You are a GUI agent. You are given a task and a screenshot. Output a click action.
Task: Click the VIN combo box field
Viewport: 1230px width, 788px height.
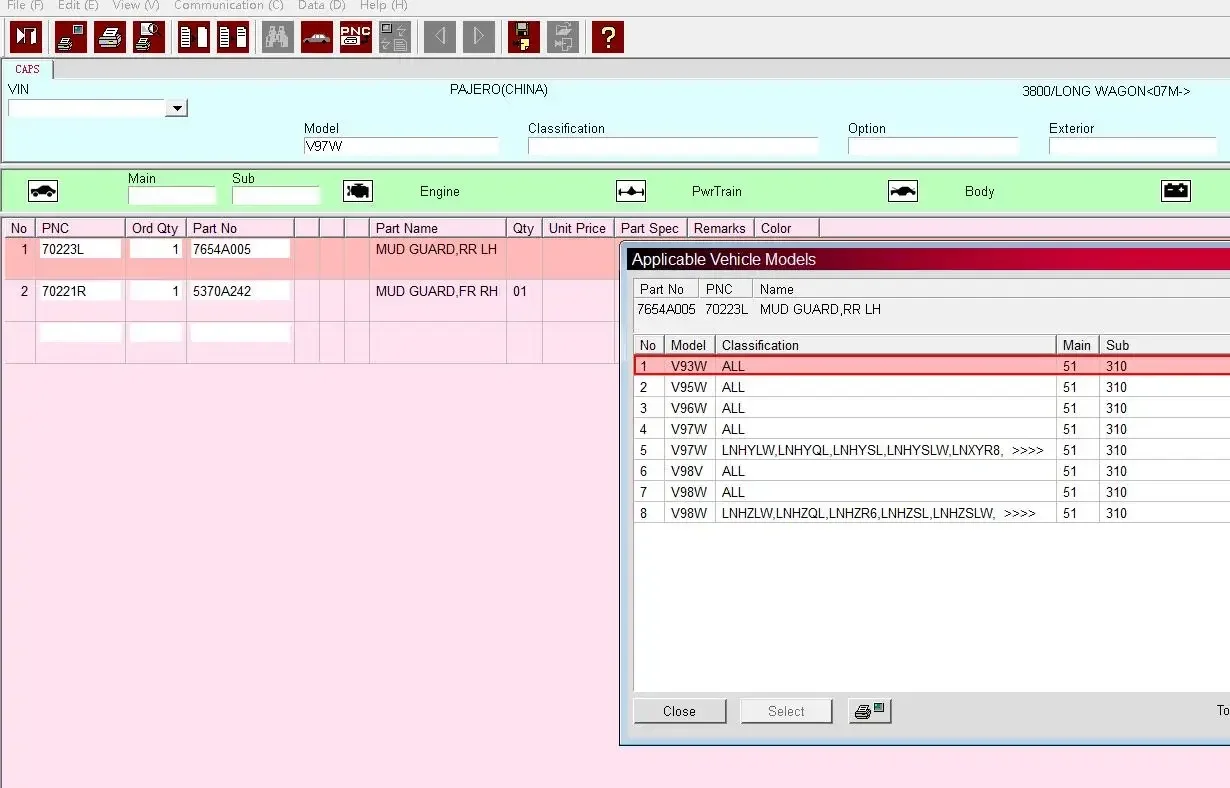(87, 108)
